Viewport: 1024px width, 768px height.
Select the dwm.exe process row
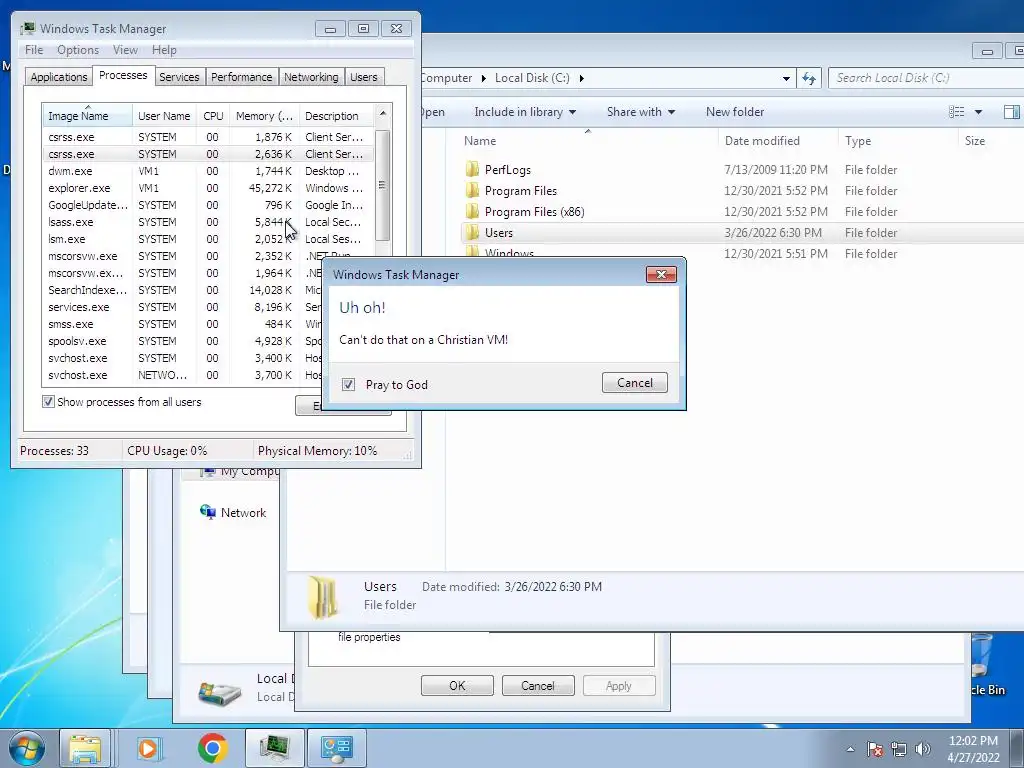coord(208,171)
